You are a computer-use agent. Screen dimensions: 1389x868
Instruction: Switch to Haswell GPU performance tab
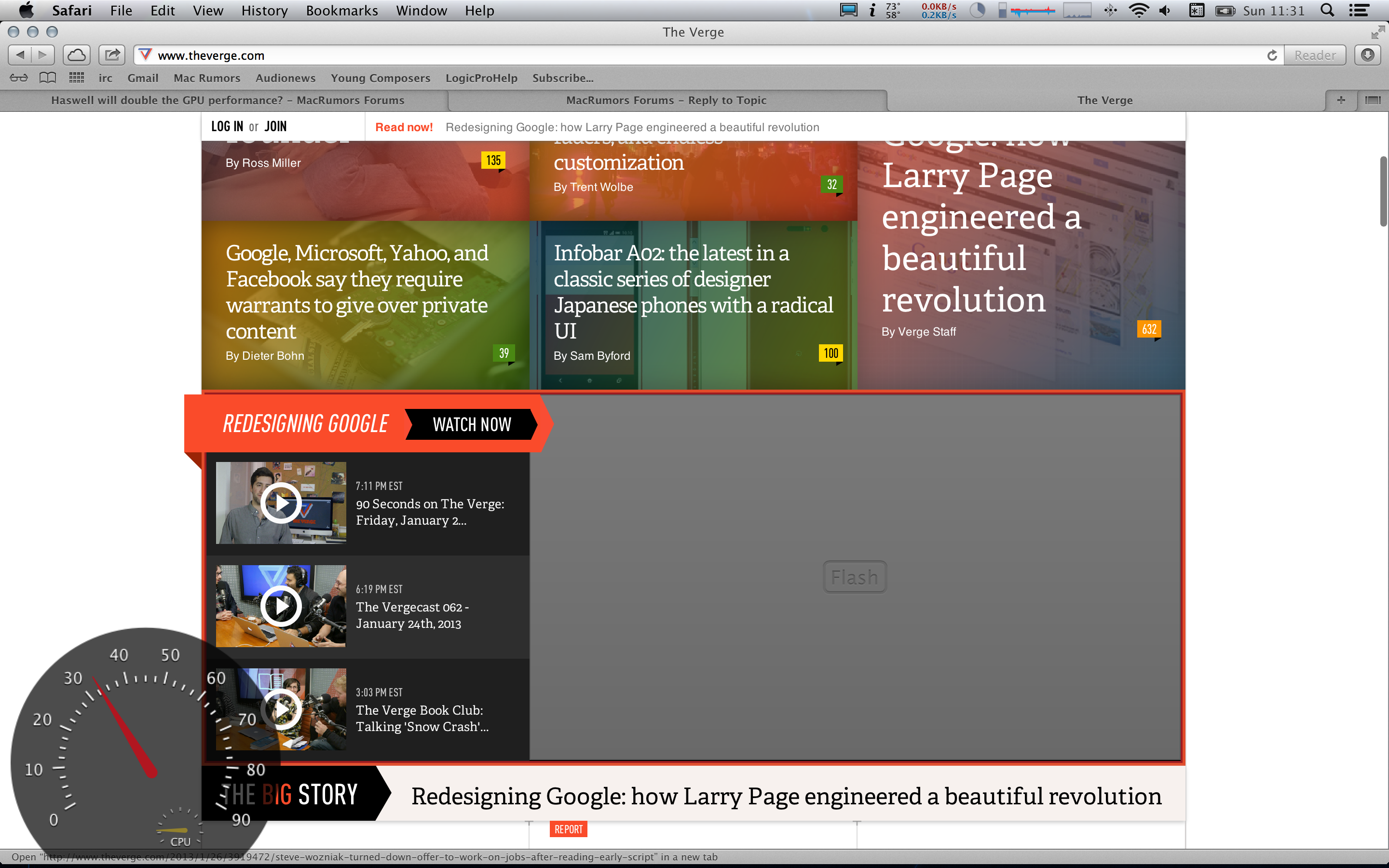[228, 100]
